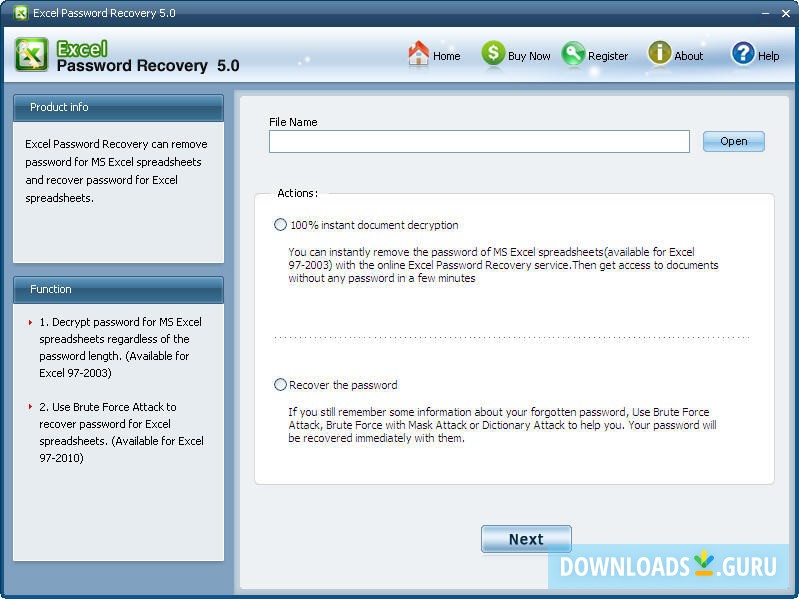
Task: Select the Recover the password option
Action: [280, 385]
